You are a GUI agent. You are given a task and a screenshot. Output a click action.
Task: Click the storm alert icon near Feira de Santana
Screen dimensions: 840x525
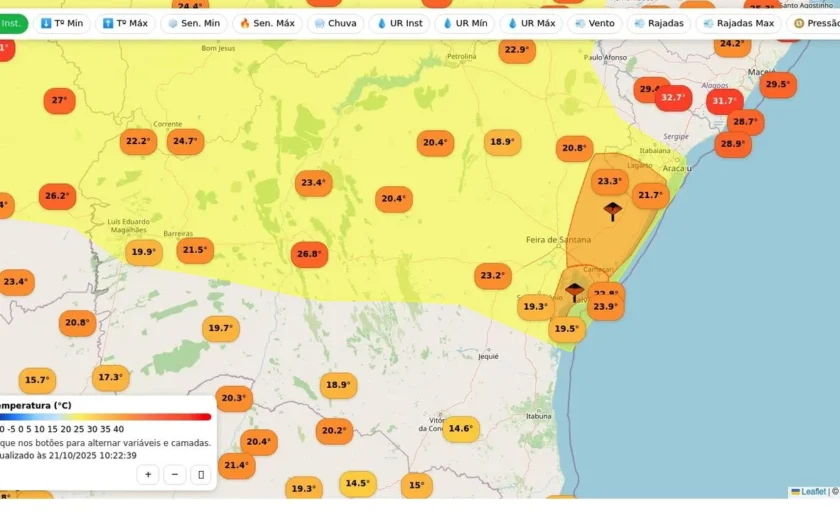612,211
